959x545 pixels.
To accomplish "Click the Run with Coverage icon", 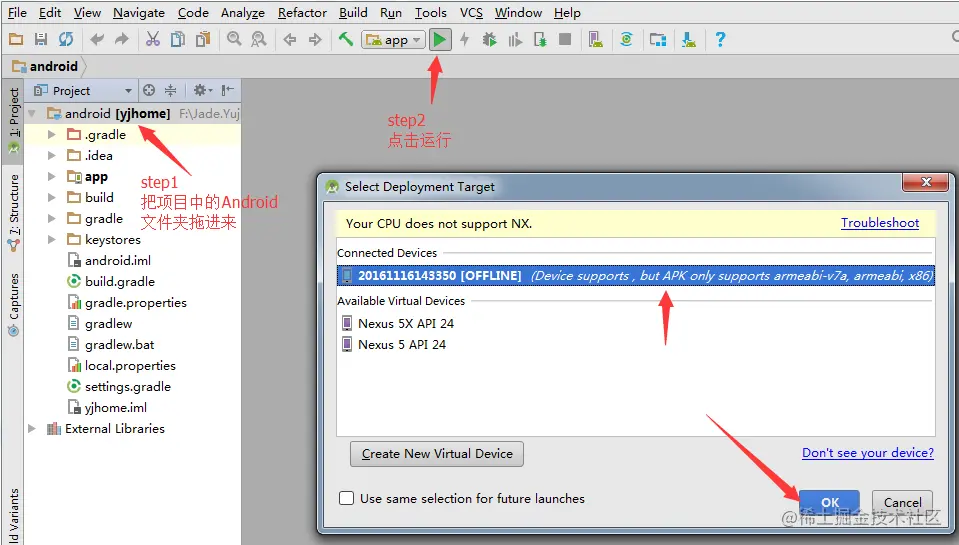I will (515, 40).
